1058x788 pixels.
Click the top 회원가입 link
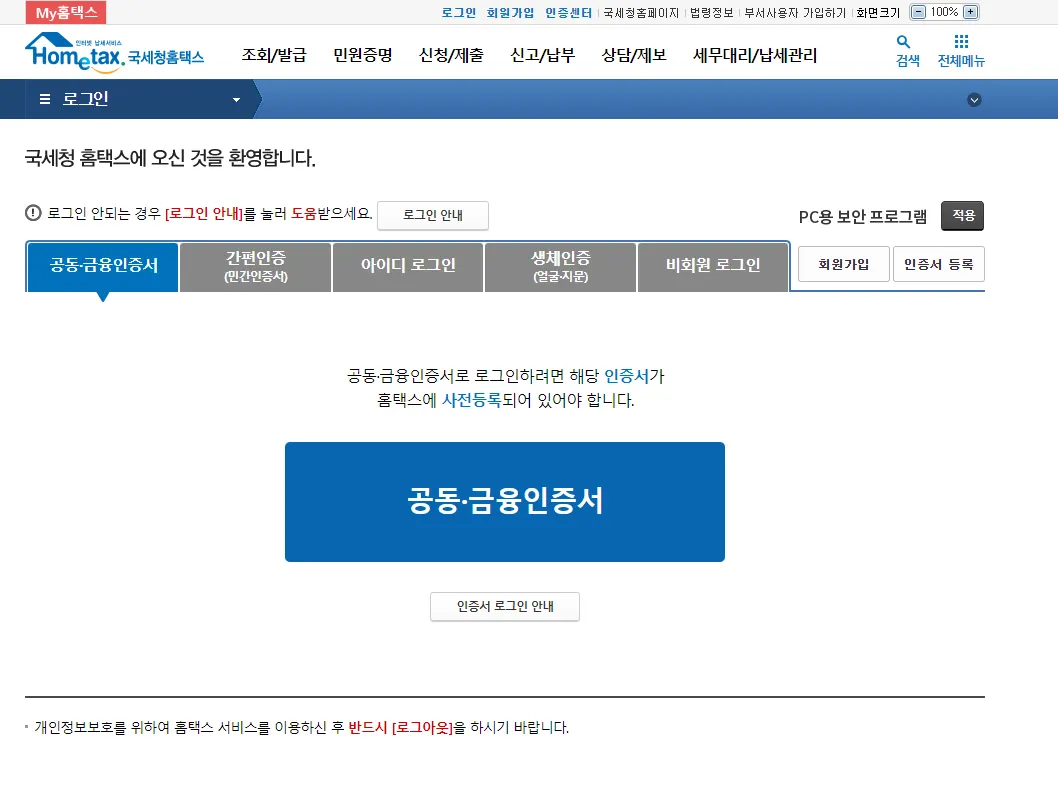tap(510, 13)
